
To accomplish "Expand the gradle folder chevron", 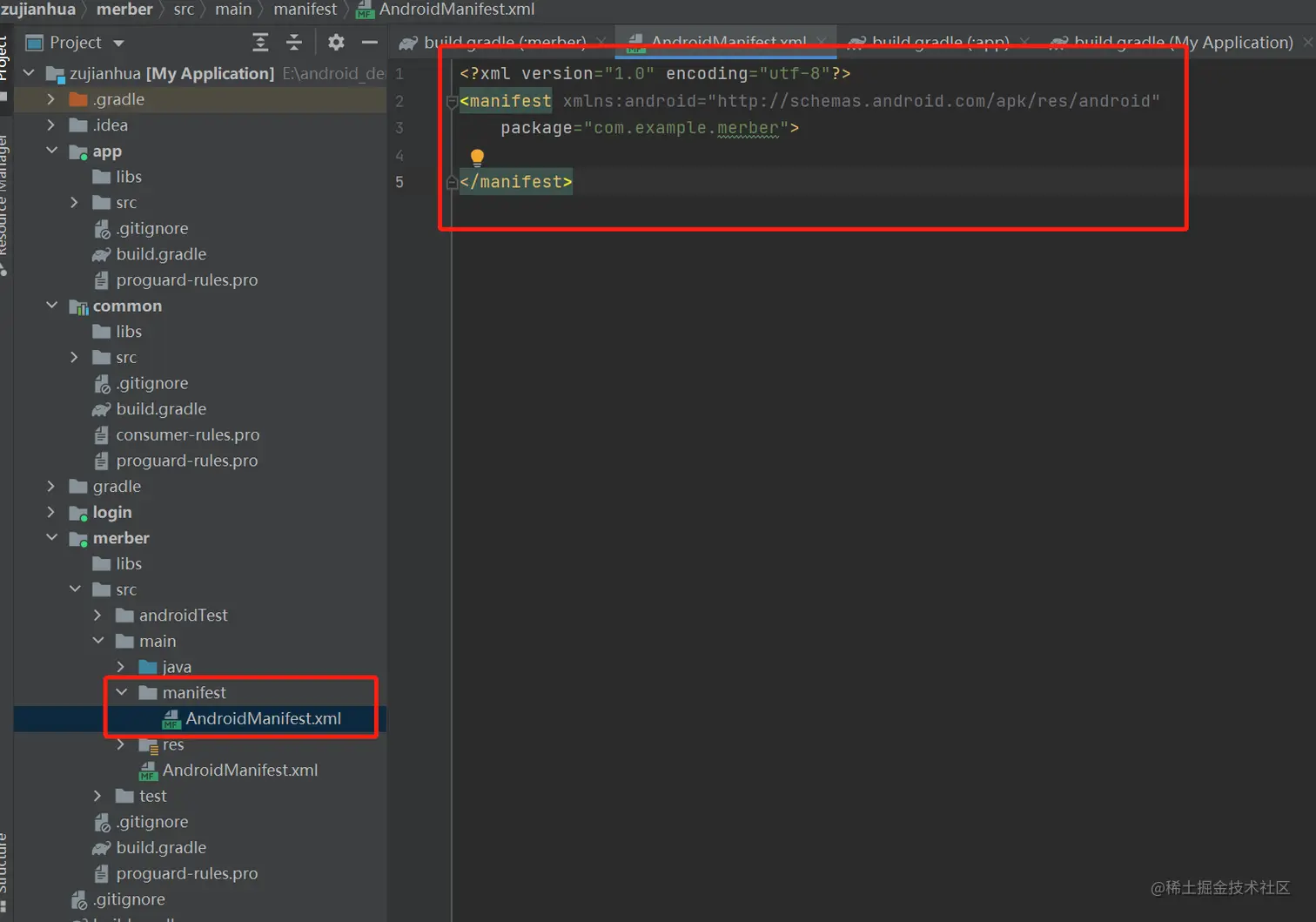I will [x=51, y=487].
